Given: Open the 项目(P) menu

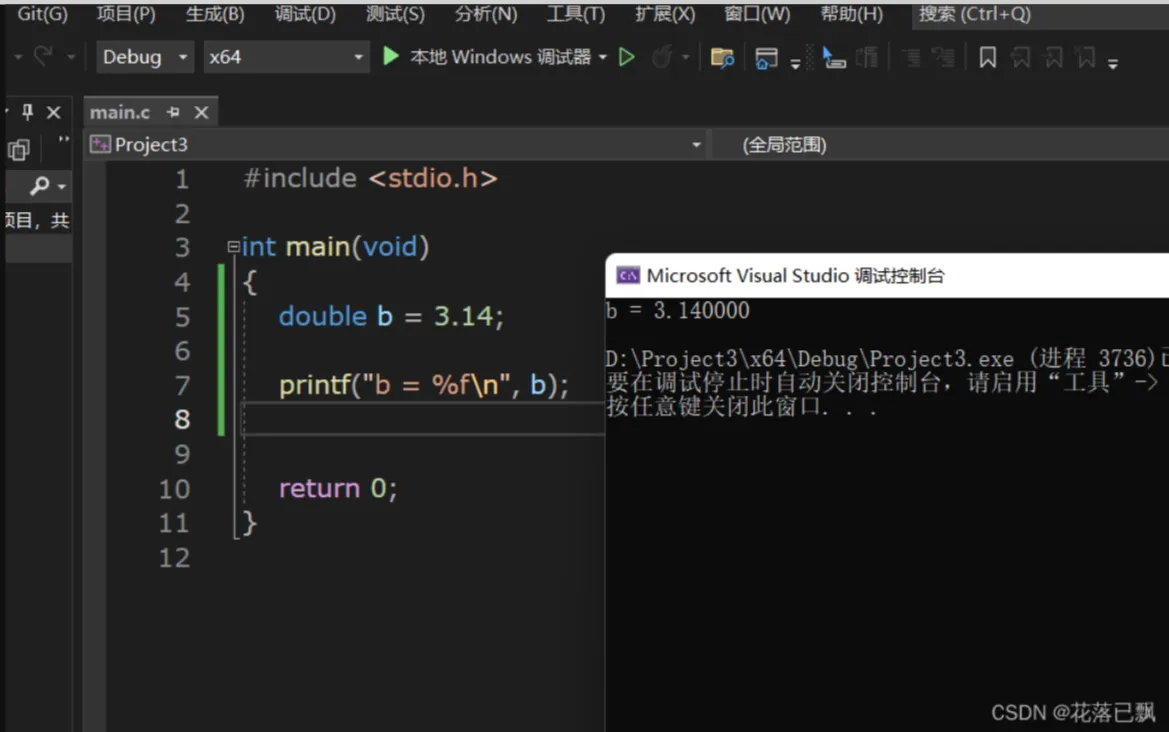Looking at the screenshot, I should tap(126, 13).
